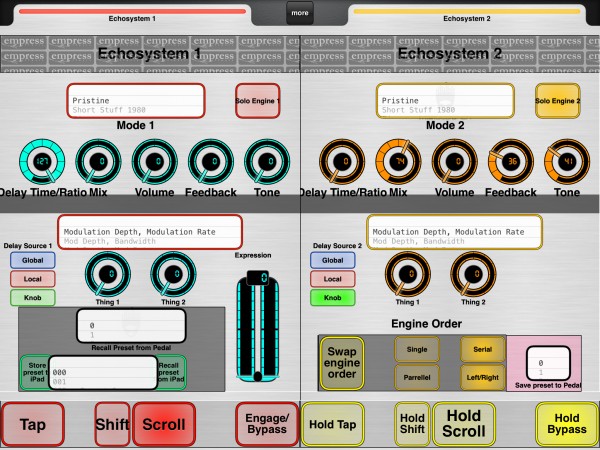The height and width of the screenshot is (450, 600).
Task: Open Echosystem 2 Modulation Depth parameter list
Action: [x=455, y=232]
